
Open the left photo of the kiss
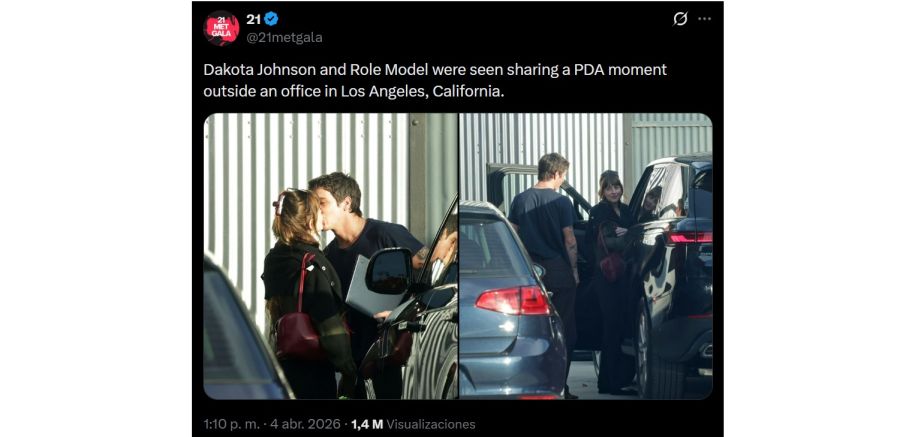coord(330,256)
